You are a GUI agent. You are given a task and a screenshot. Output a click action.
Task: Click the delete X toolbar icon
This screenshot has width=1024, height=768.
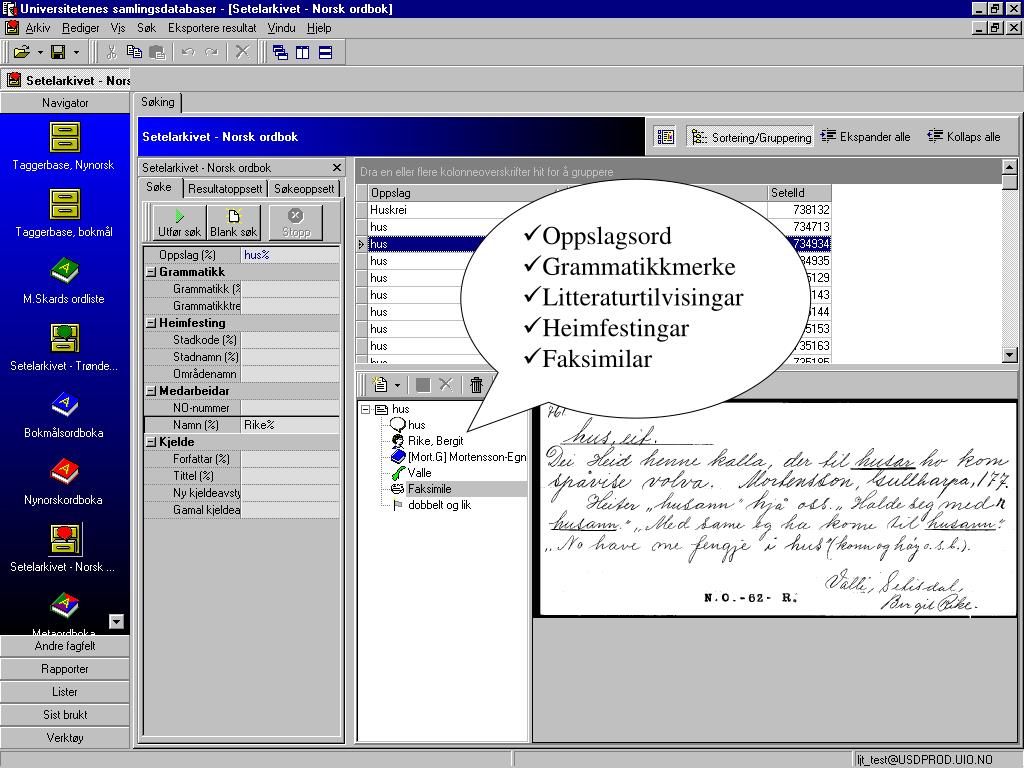pos(243,52)
